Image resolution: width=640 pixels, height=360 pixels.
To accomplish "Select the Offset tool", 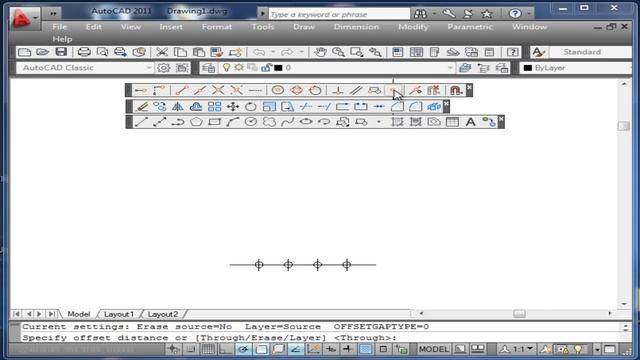I will pyautogui.click(x=196, y=107).
